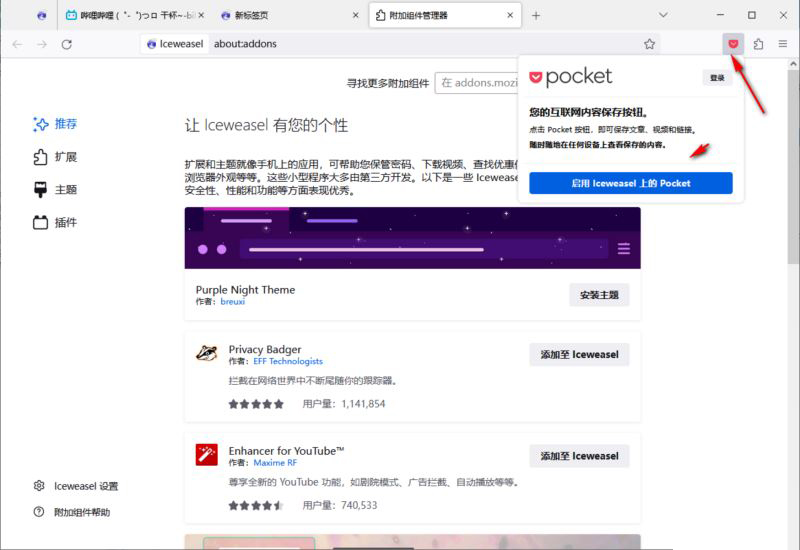
Task: Click the Enhancer for YouTube icon
Action: [x=206, y=455]
